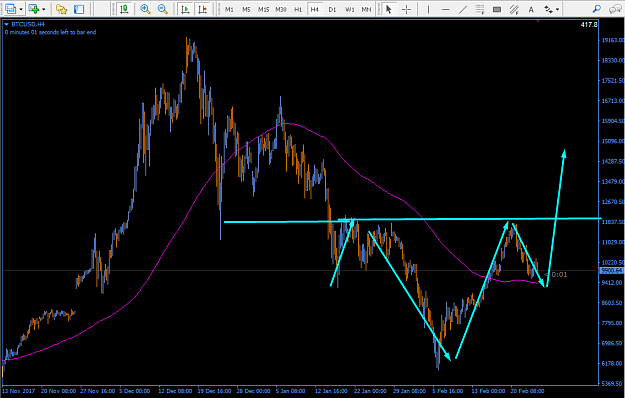Select the M1 timeframe
625x398 pixels.
click(x=229, y=9)
